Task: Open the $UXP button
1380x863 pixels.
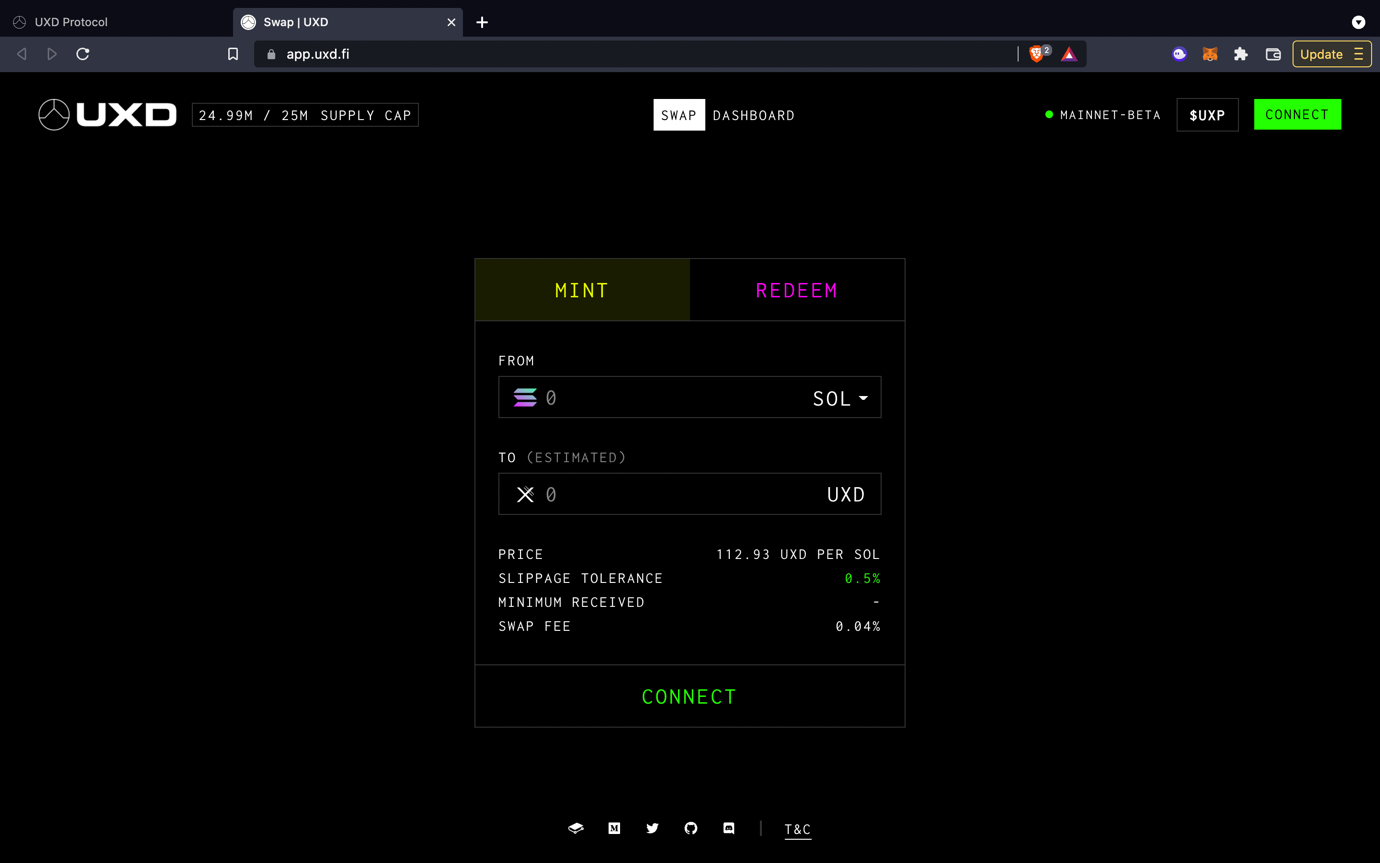Action: [1207, 115]
